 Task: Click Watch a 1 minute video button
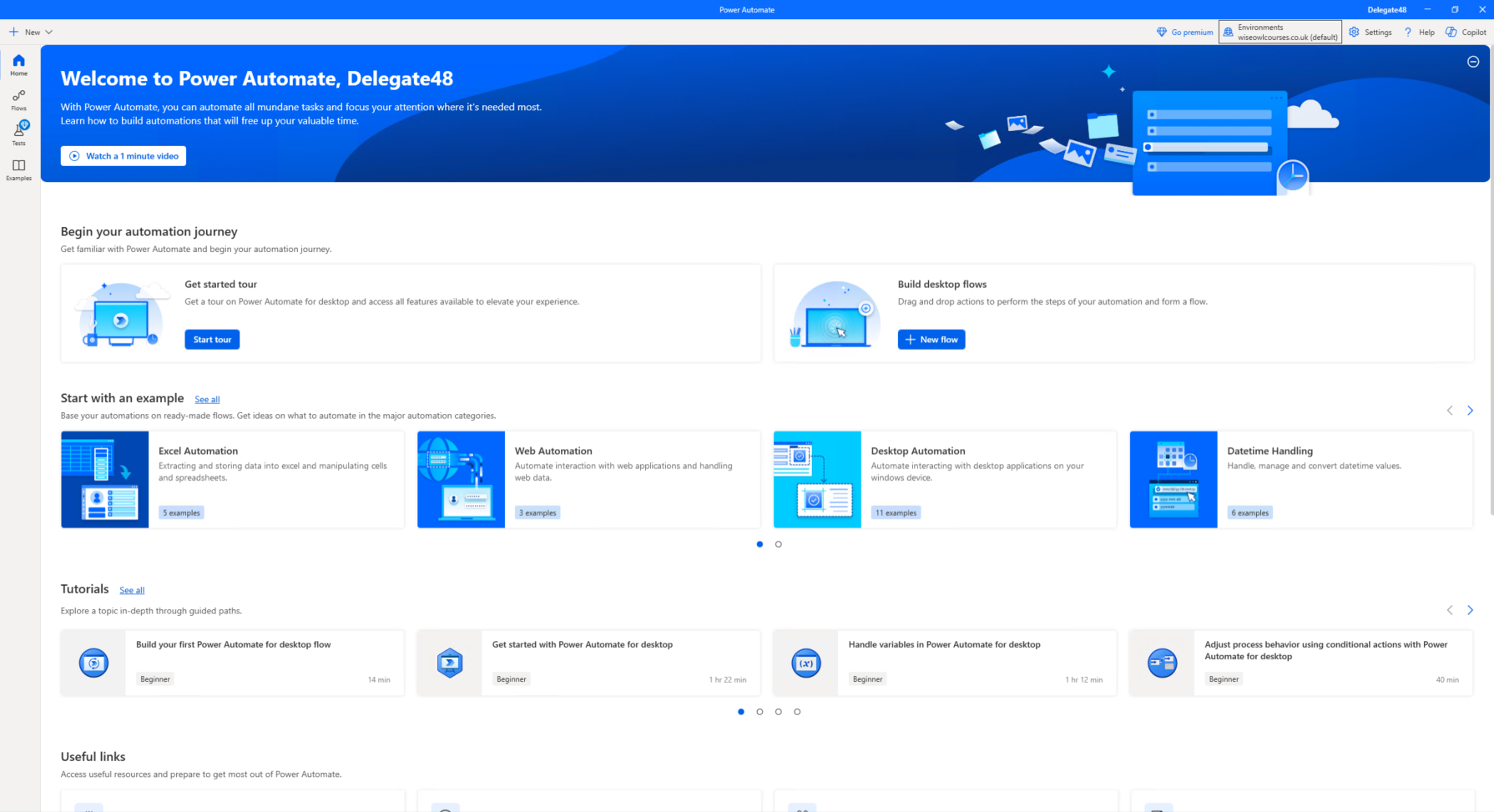[124, 156]
